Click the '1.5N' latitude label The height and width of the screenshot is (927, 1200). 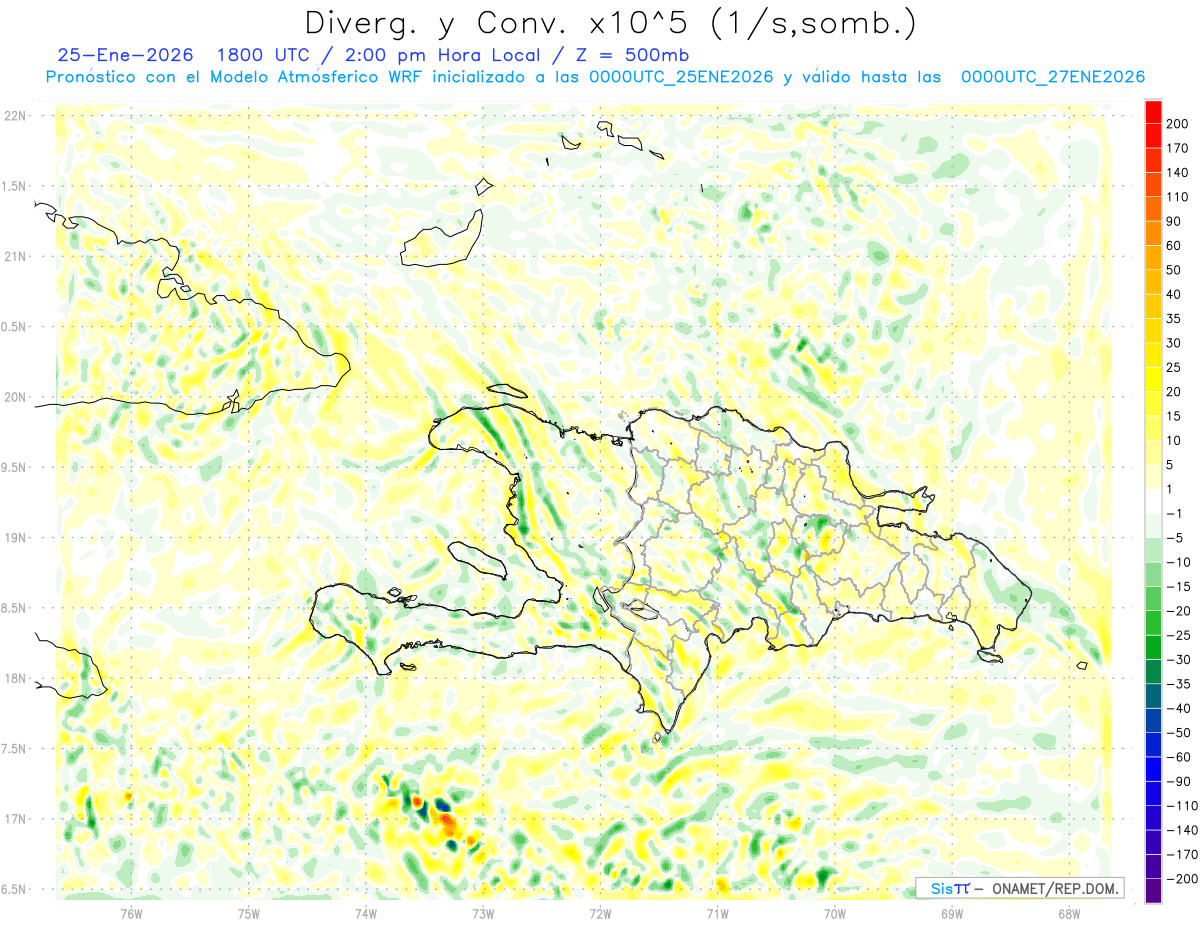click(x=14, y=186)
